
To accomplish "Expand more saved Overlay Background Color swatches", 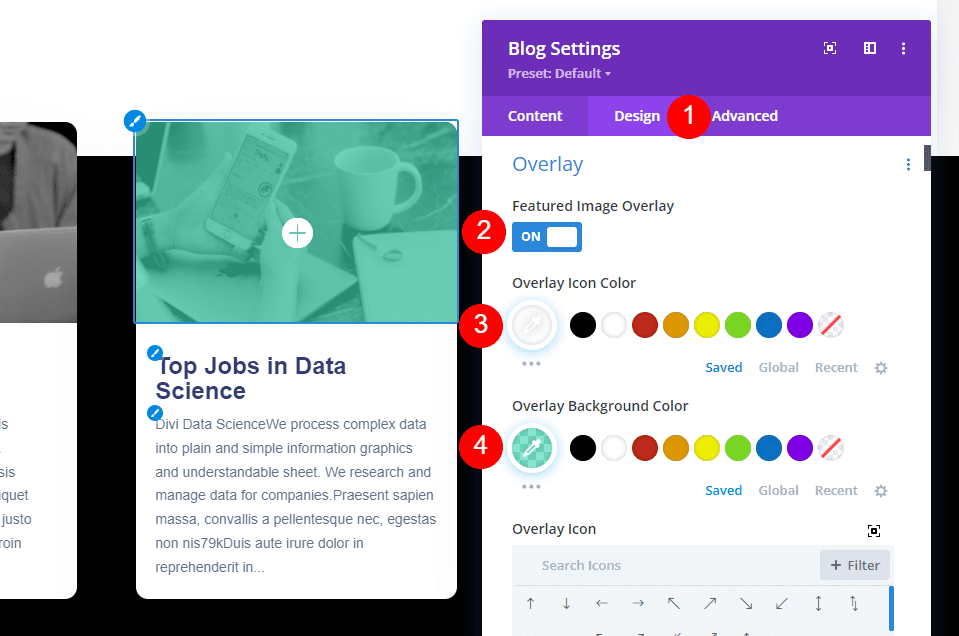I will coord(532,486).
